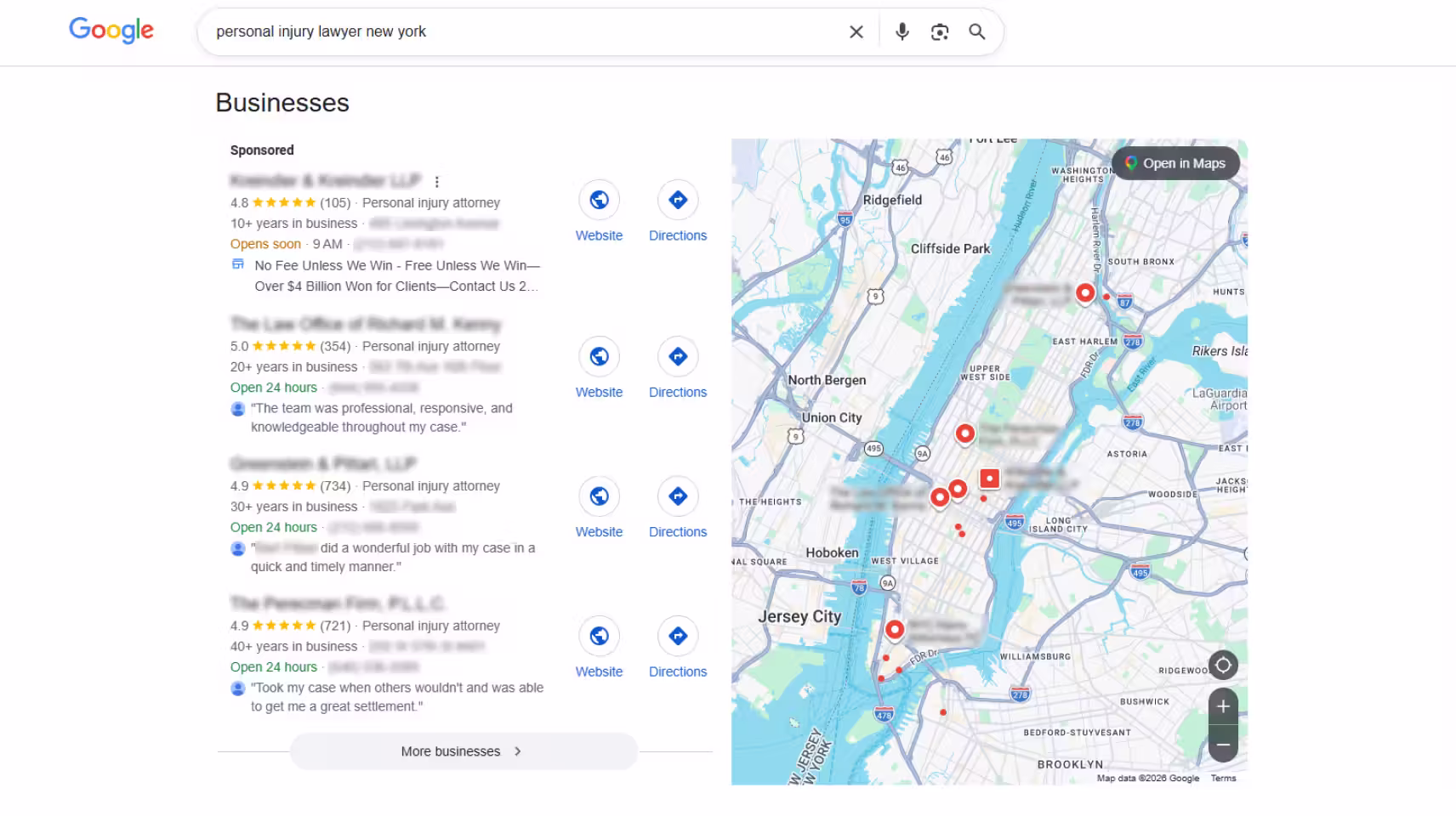Screen dimensions: 1456x816
Task: Click the '40+ years in business' text
Action: [x=294, y=647]
